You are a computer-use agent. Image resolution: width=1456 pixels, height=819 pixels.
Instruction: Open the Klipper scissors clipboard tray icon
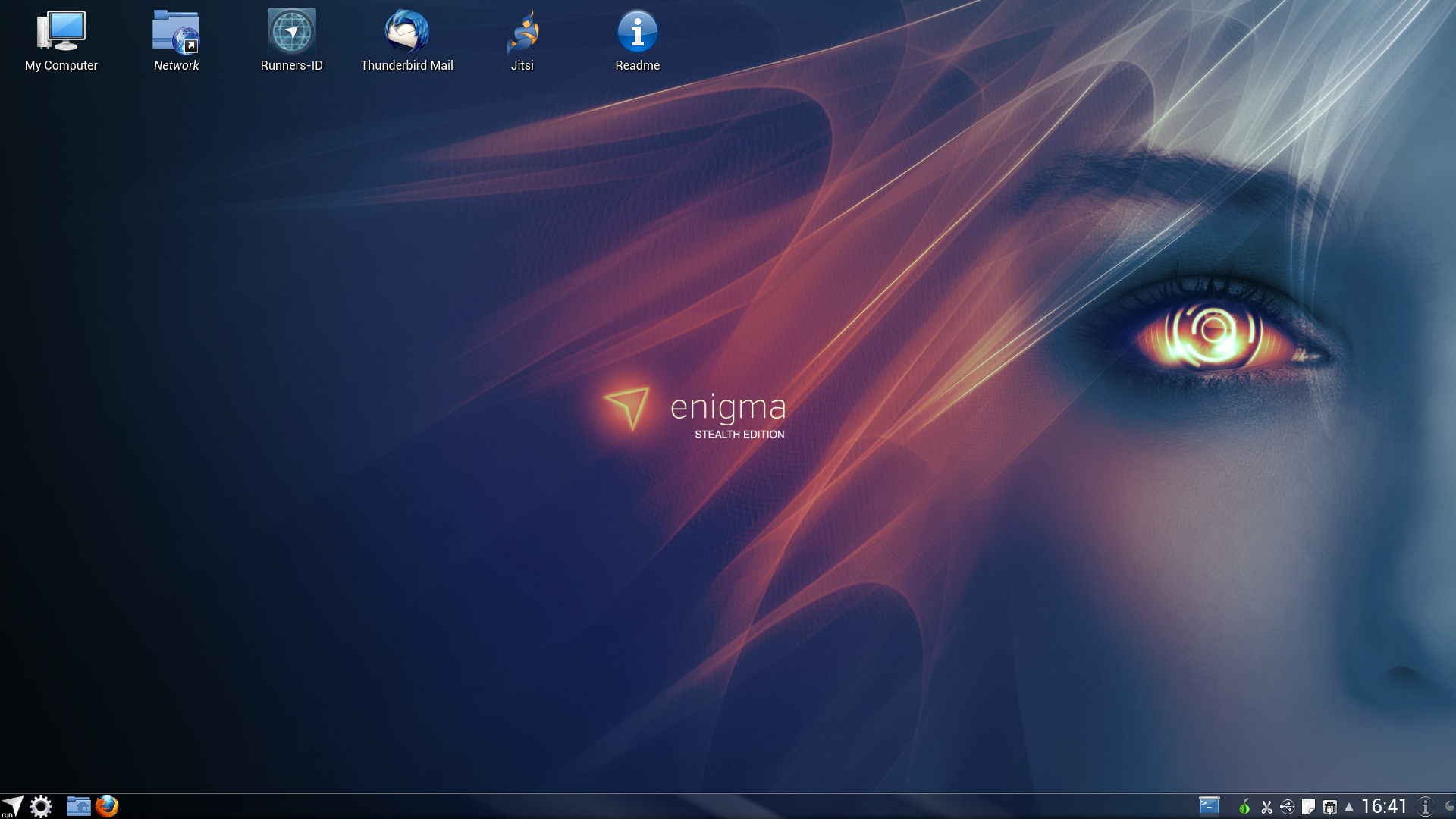(x=1266, y=807)
